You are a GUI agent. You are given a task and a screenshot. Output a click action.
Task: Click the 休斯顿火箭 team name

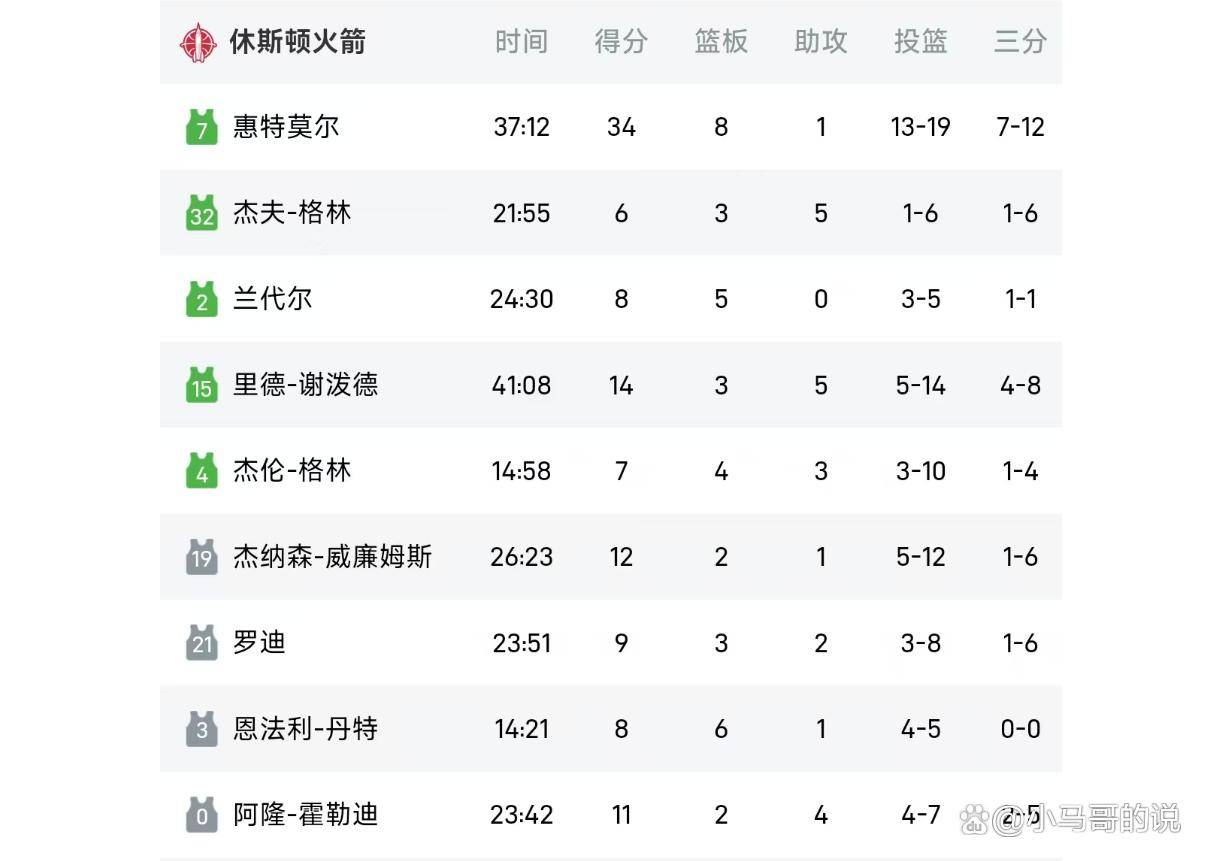[298, 42]
